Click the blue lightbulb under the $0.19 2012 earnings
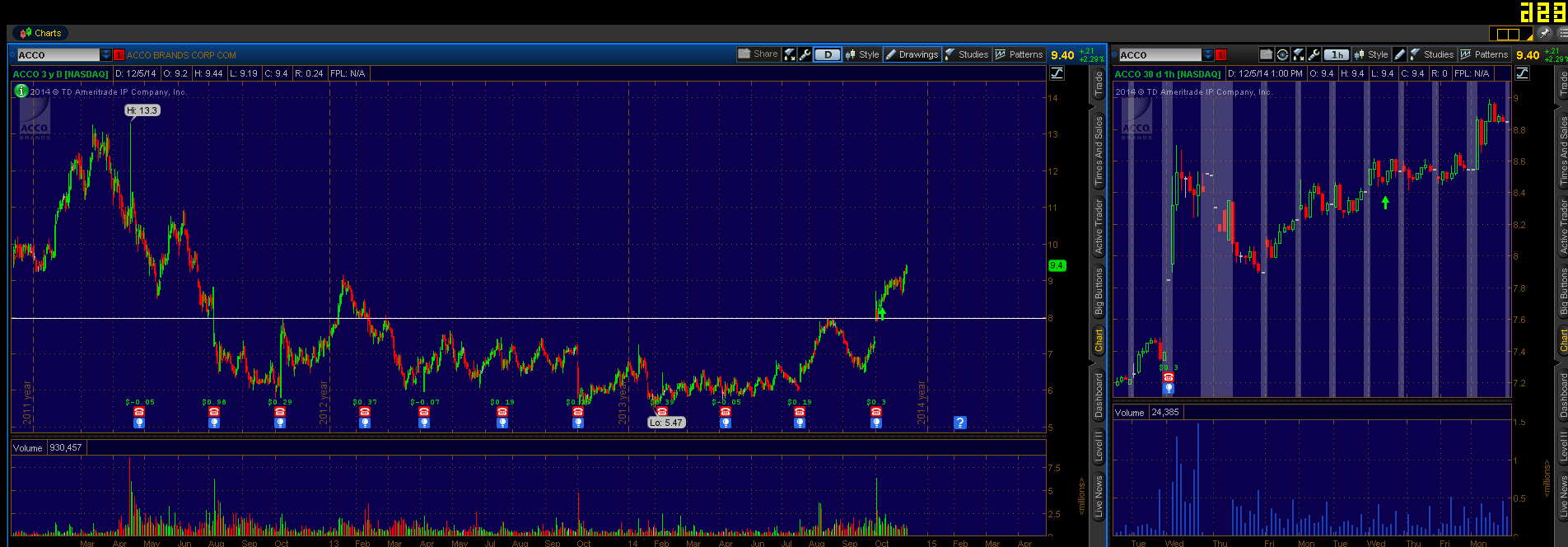 (x=502, y=423)
